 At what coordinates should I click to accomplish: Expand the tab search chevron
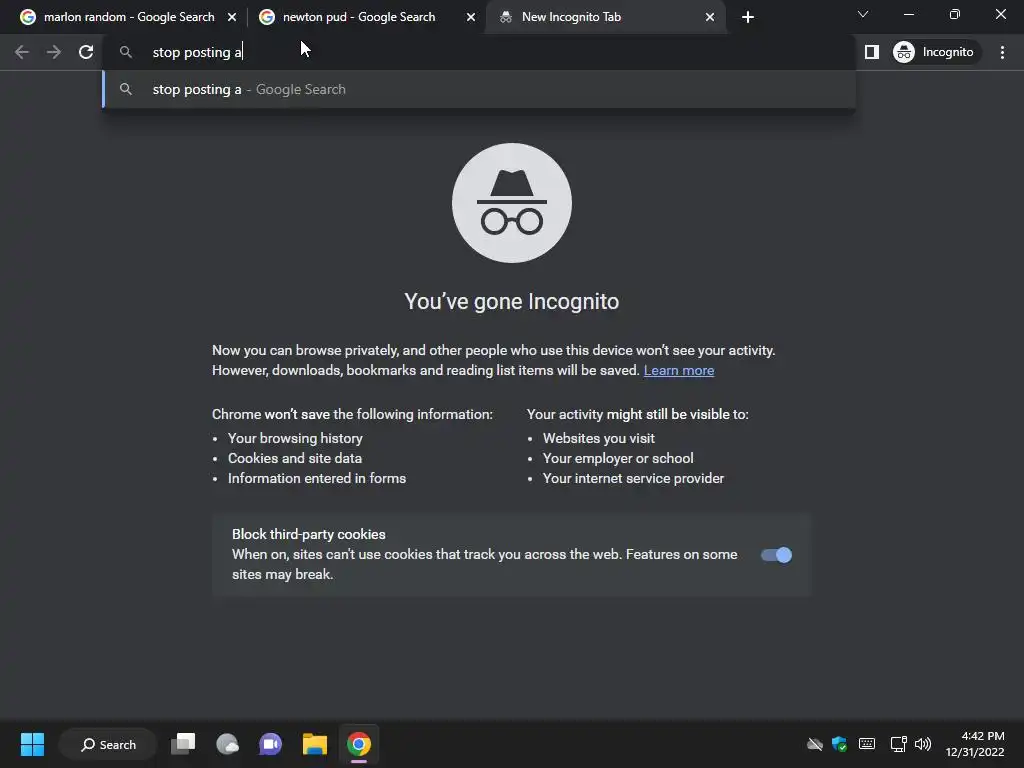863,14
